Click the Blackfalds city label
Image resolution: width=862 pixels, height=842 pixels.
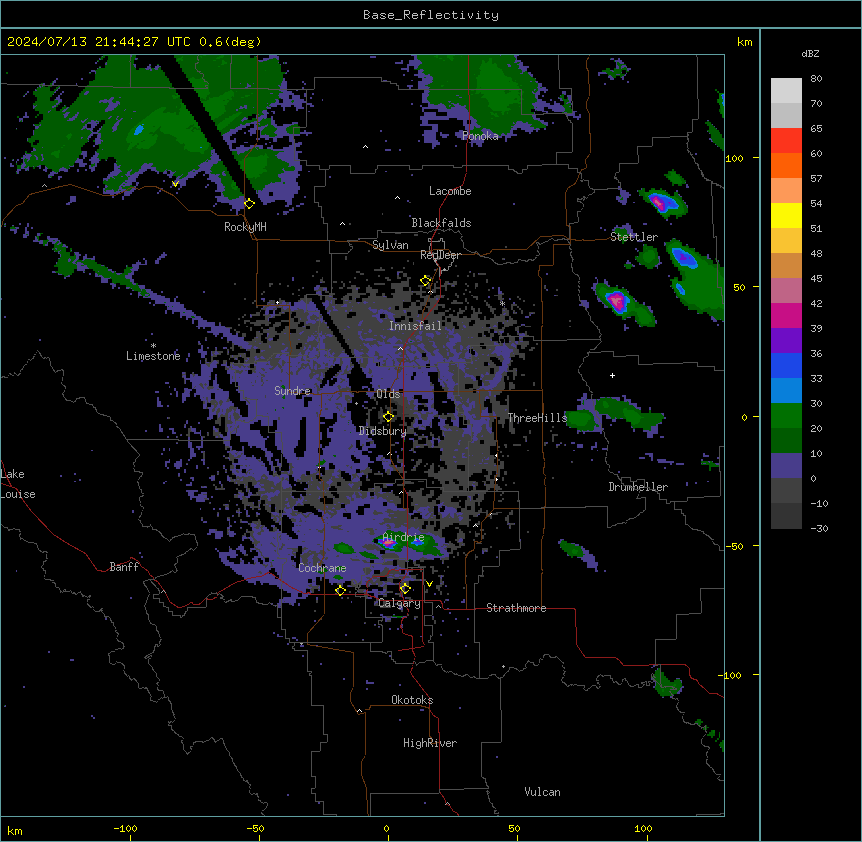tap(441, 223)
